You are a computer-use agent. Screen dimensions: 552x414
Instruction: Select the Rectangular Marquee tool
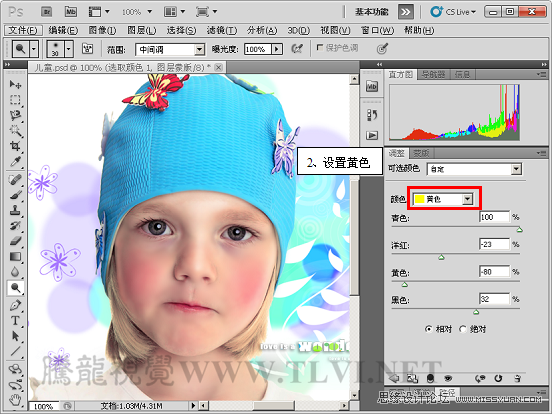pyautogui.click(x=15, y=100)
